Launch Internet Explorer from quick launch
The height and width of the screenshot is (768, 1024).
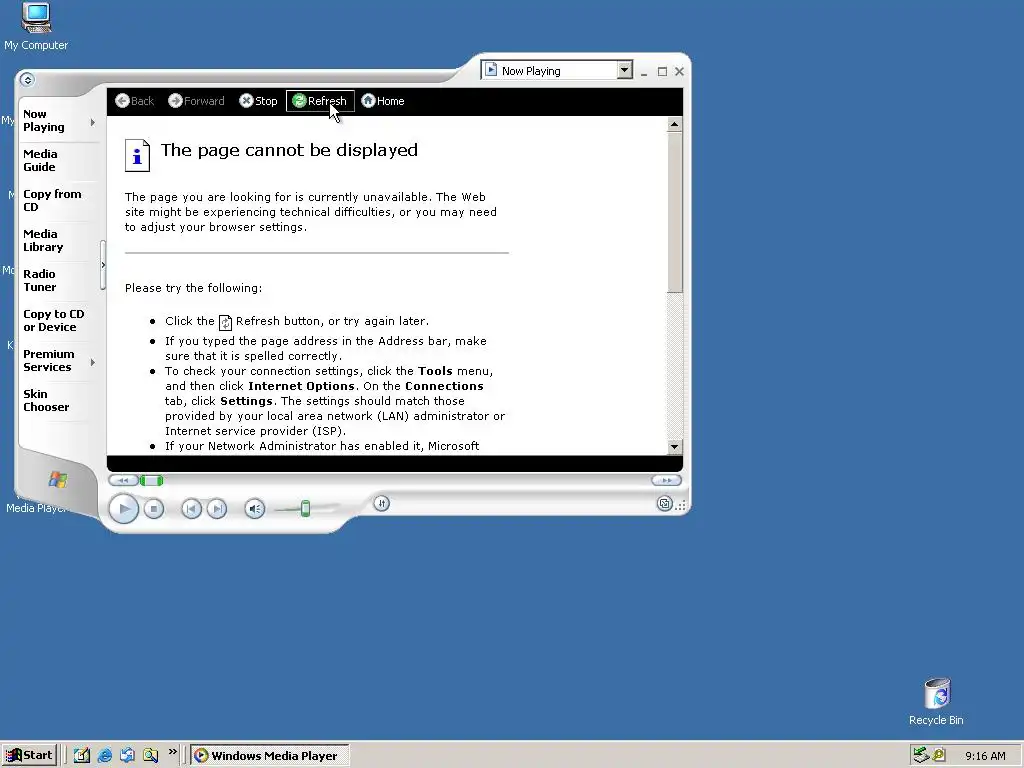104,756
